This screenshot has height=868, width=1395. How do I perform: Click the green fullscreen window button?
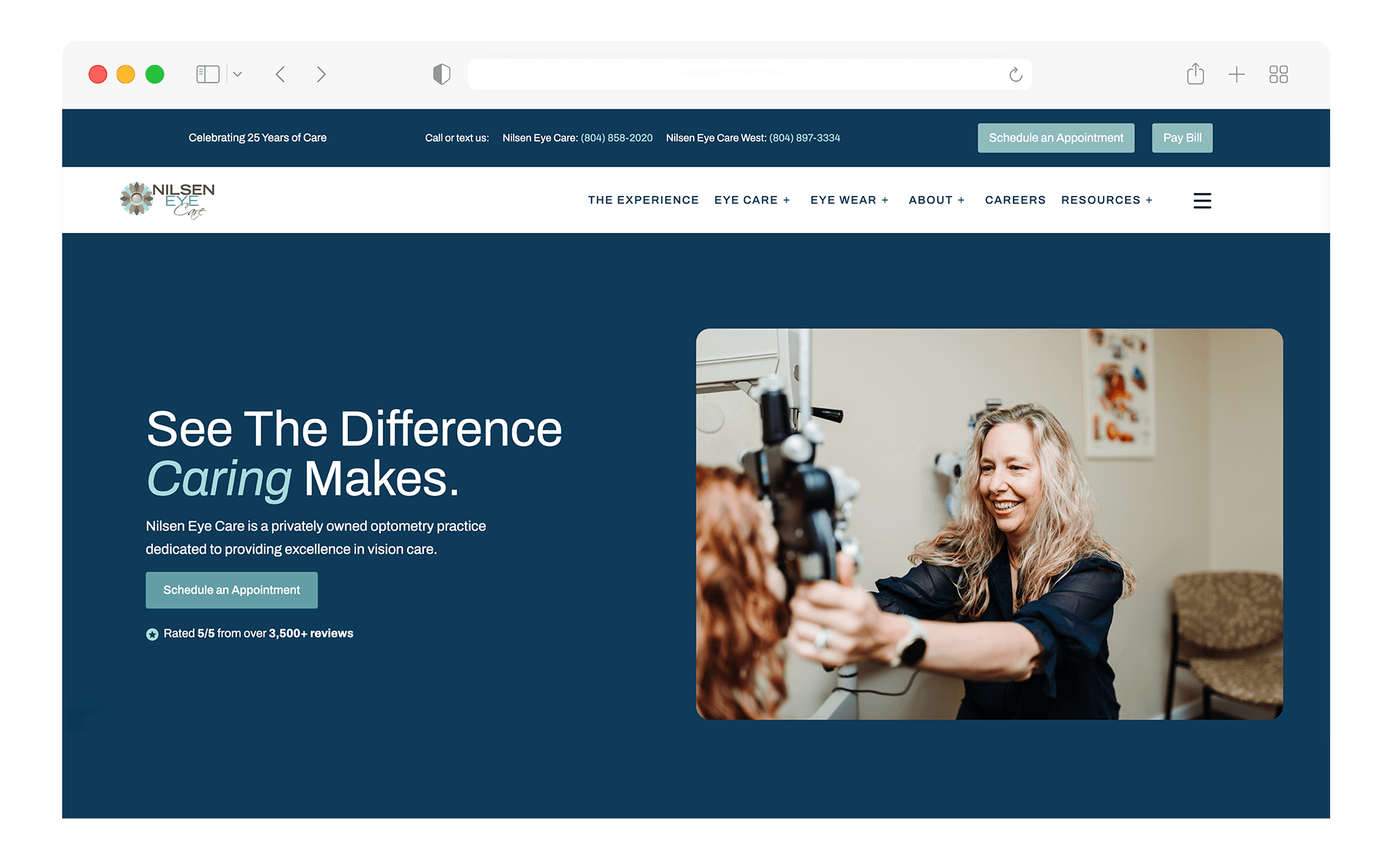[155, 75]
